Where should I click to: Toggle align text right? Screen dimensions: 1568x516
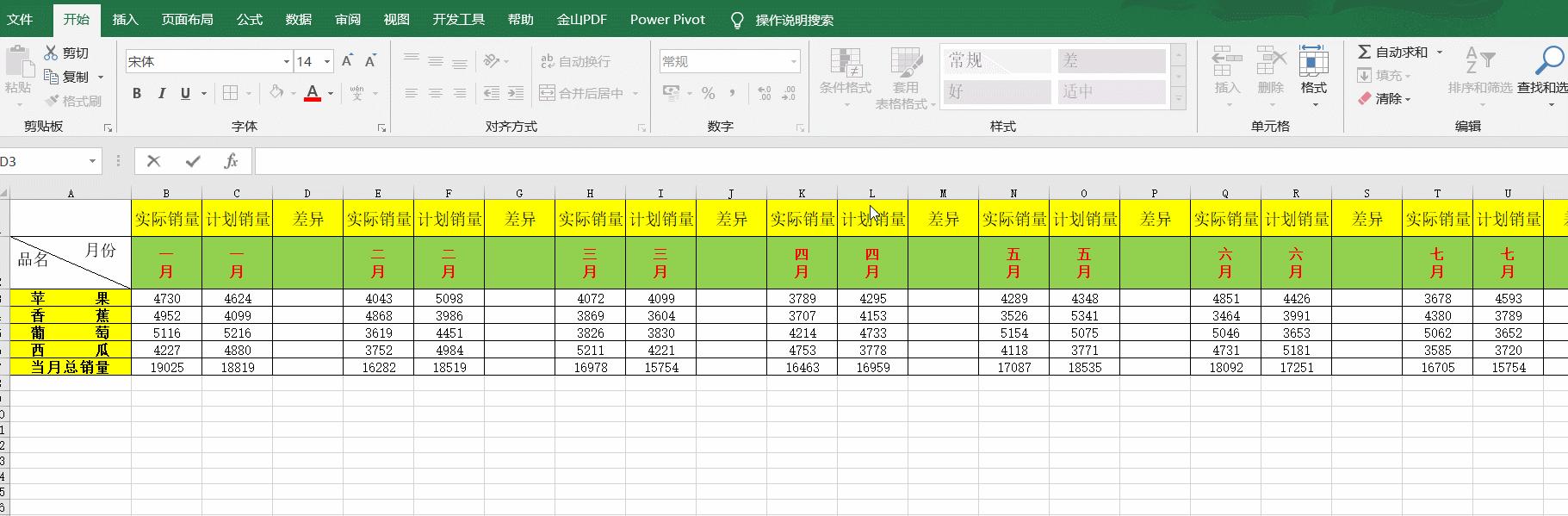[x=460, y=93]
